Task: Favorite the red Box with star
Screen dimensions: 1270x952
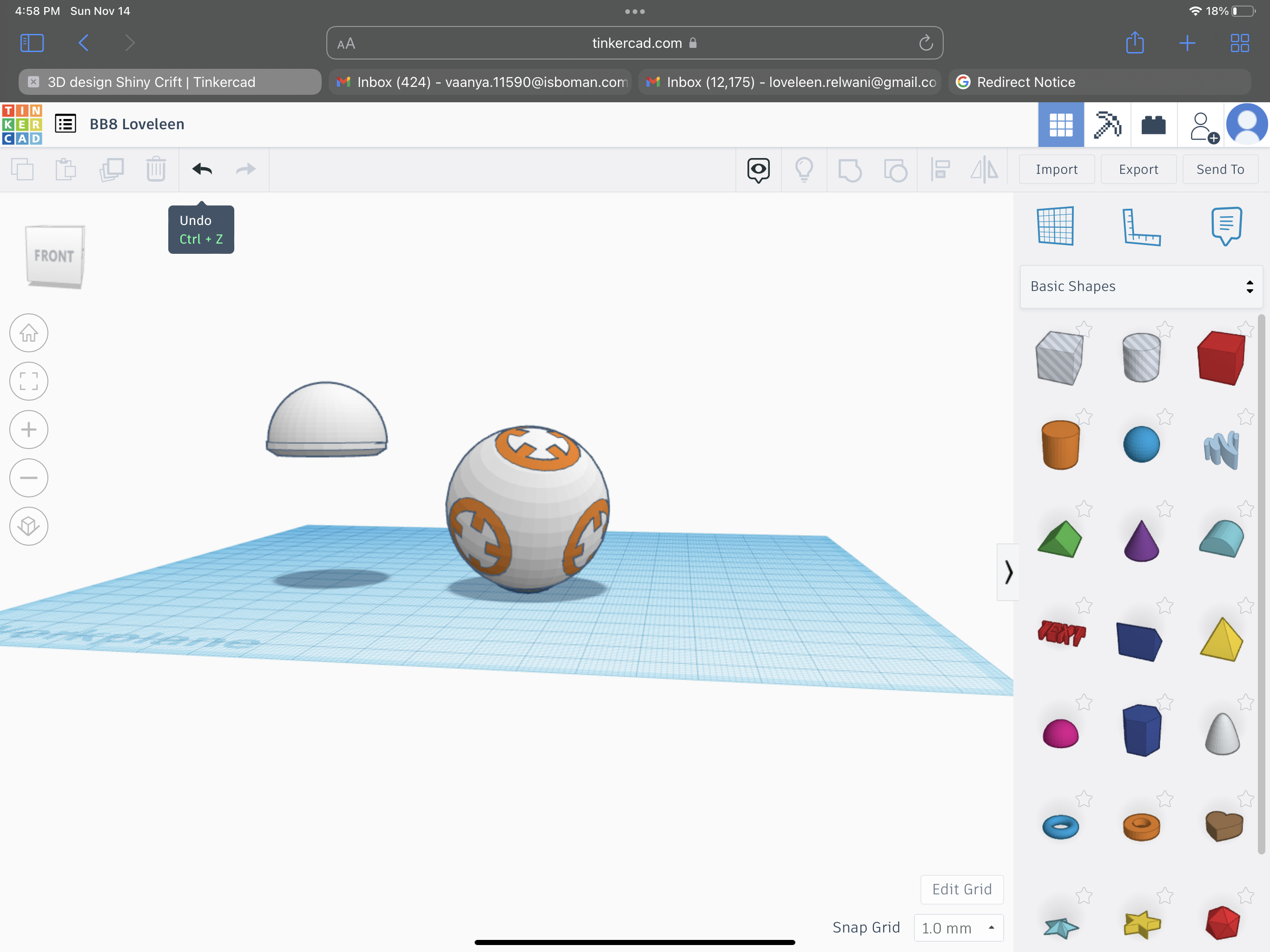Action: pos(1245,329)
